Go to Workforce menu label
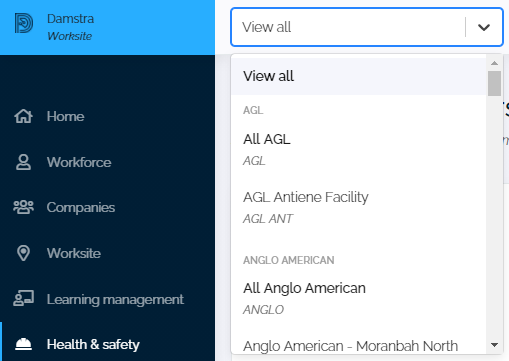 point(79,162)
